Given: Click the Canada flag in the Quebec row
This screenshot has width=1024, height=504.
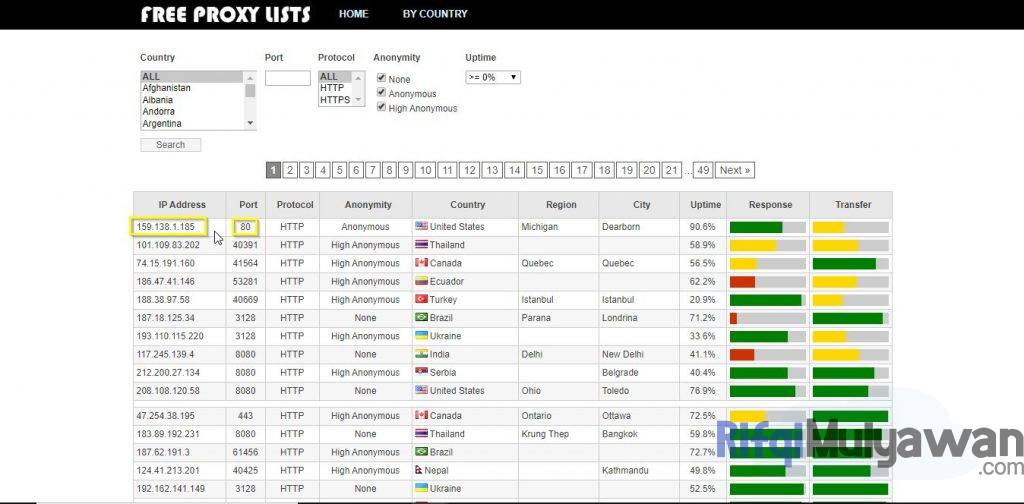Looking at the screenshot, I should 421,263.
